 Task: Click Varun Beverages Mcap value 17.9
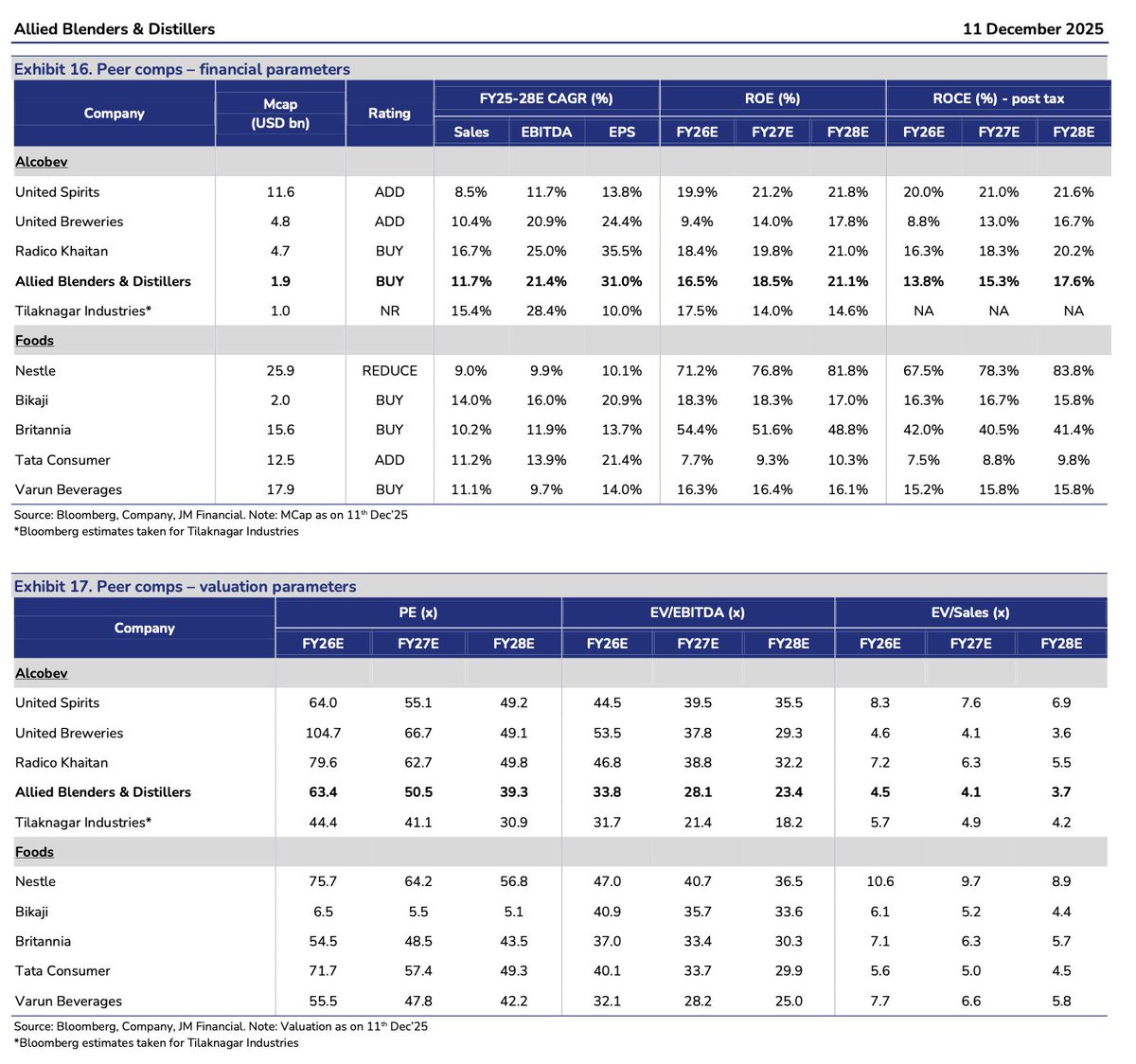(280, 489)
